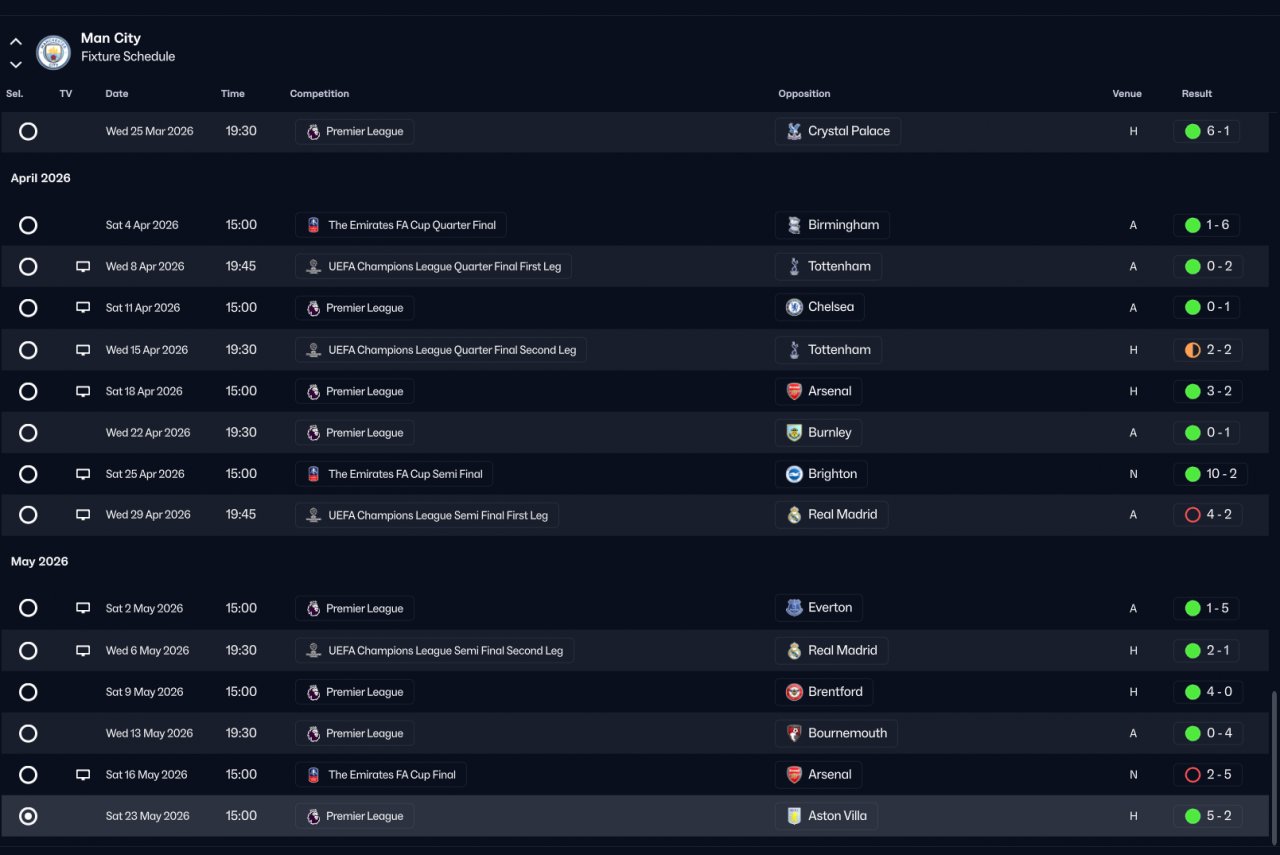
Task: Open the Everton opposition button
Action: (x=818, y=608)
